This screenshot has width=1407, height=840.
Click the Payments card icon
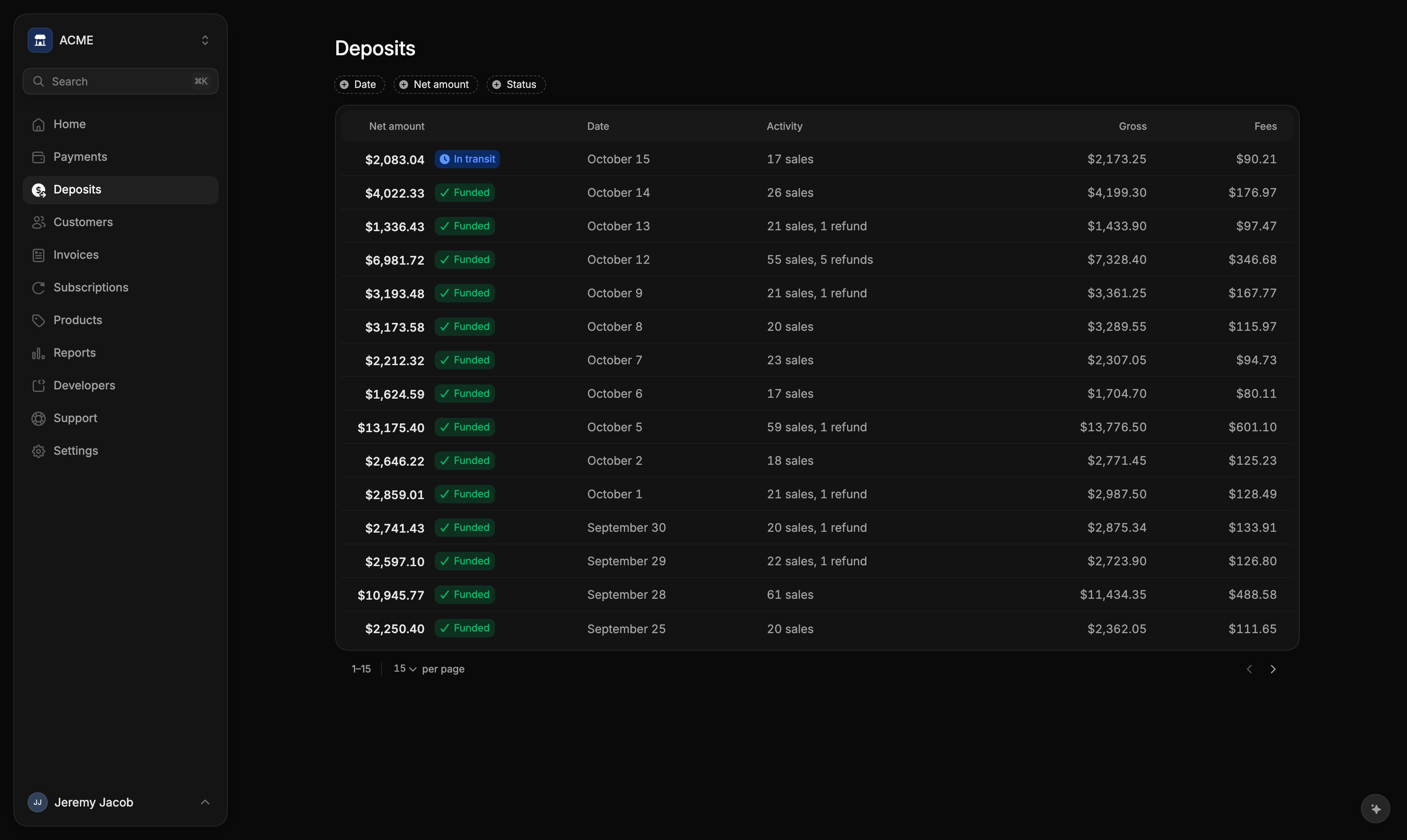click(x=39, y=157)
